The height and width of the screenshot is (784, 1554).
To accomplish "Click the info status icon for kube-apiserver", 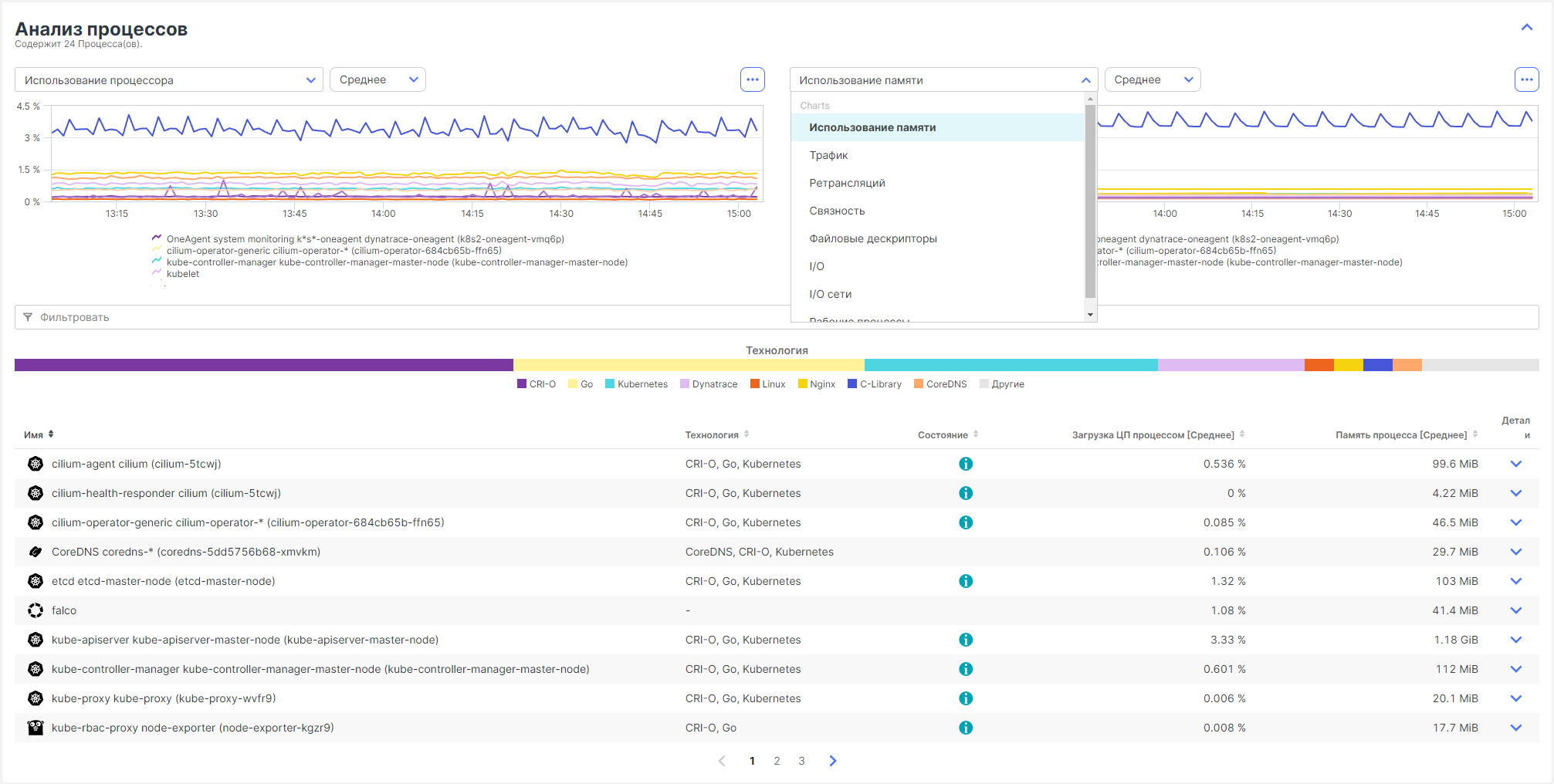I will [x=965, y=640].
